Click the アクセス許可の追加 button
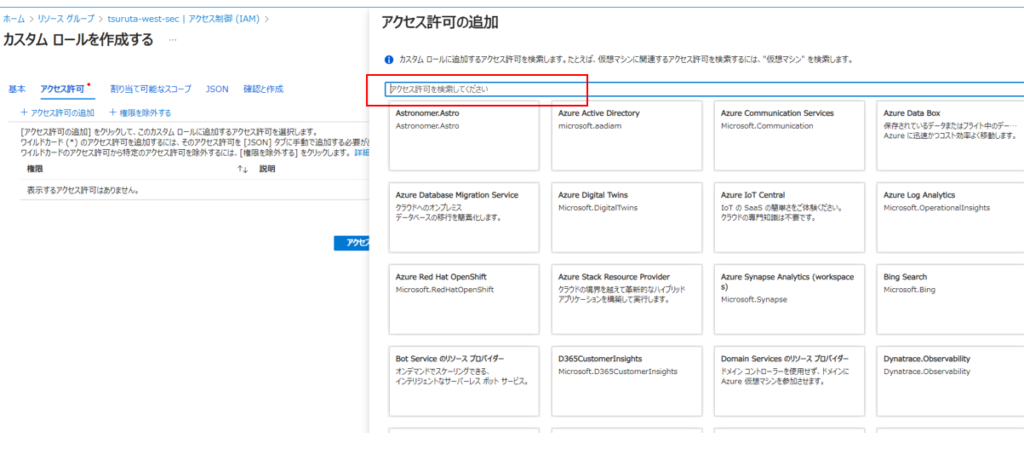Image resolution: width=1024 pixels, height=461 pixels. (x=57, y=113)
